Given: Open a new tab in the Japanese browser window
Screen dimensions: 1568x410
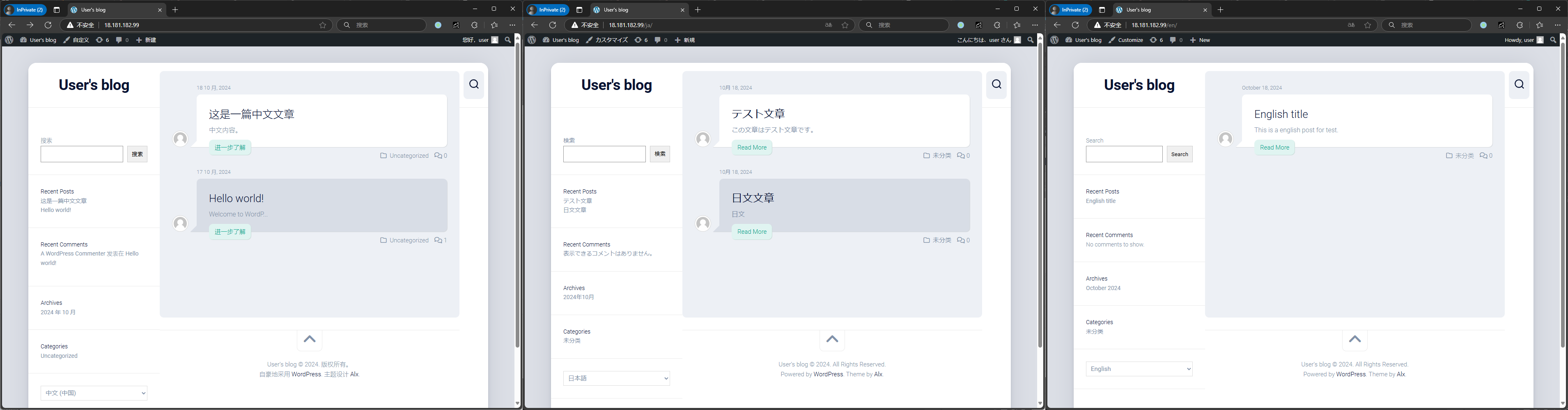Looking at the screenshot, I should [698, 10].
